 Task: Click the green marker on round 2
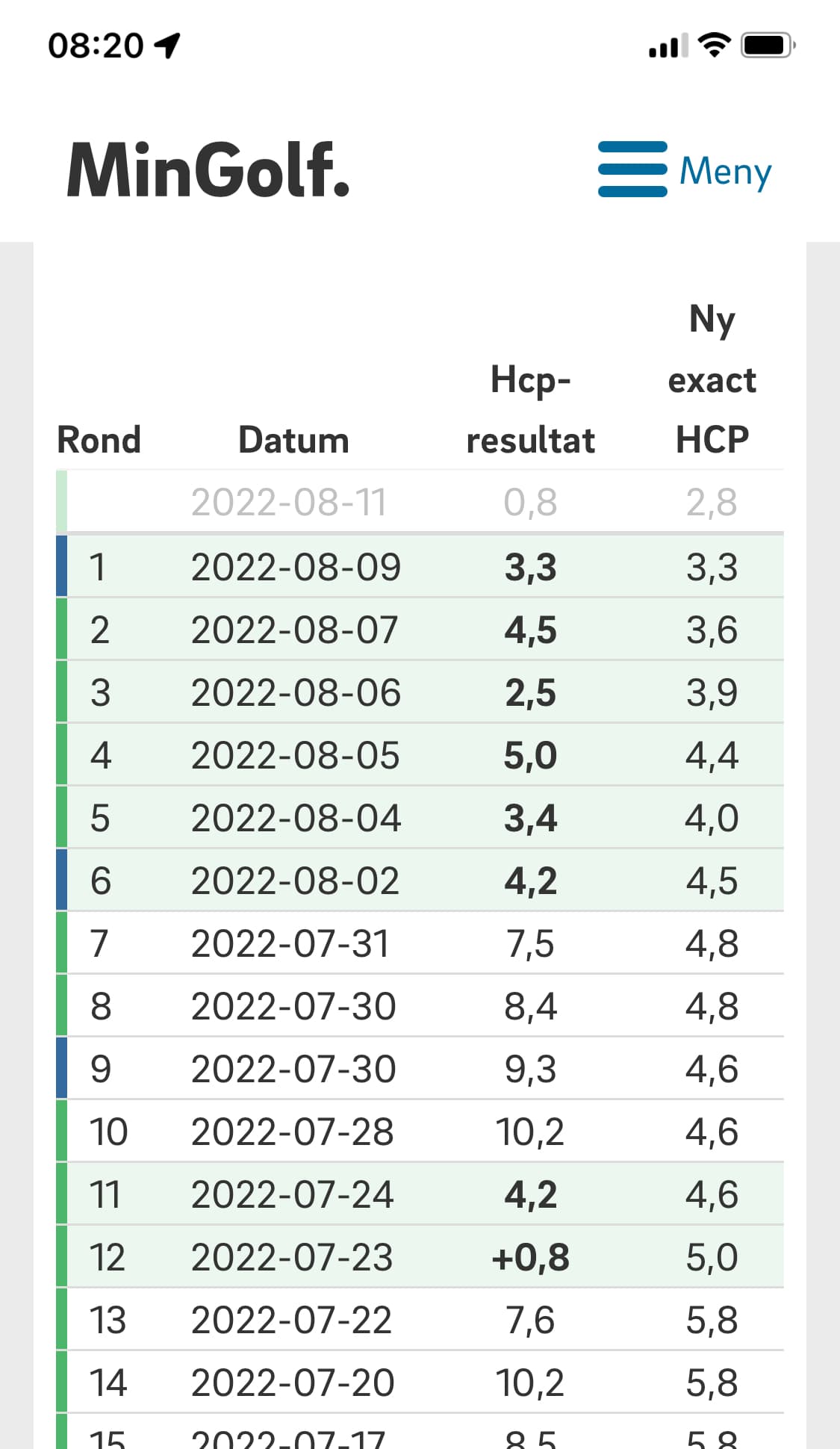tap(62, 629)
